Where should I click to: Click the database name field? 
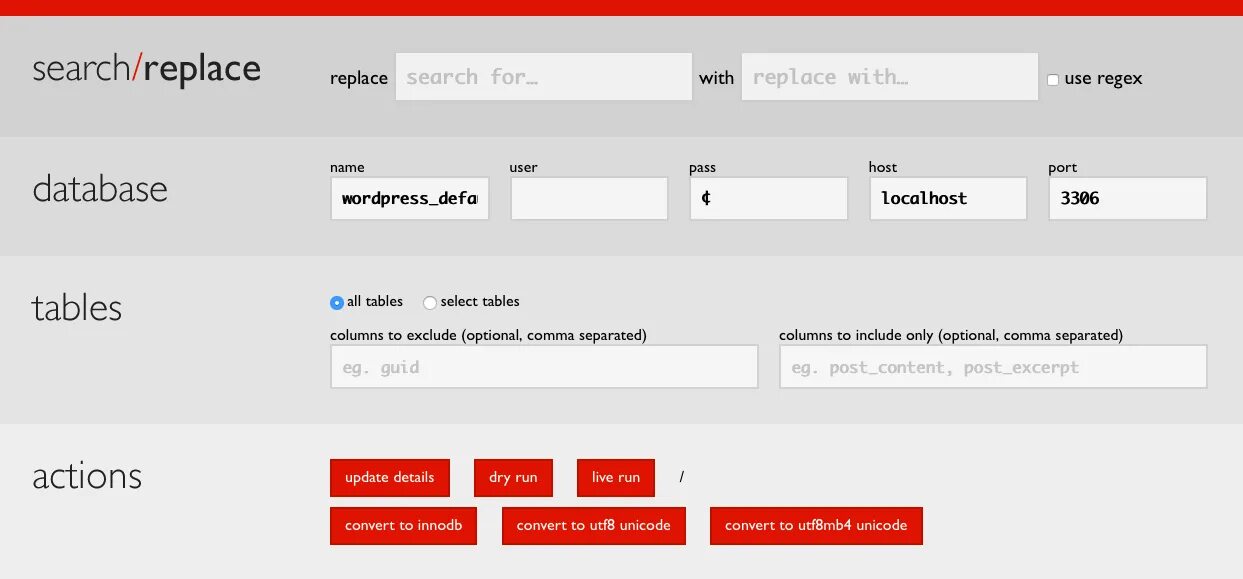click(x=409, y=198)
